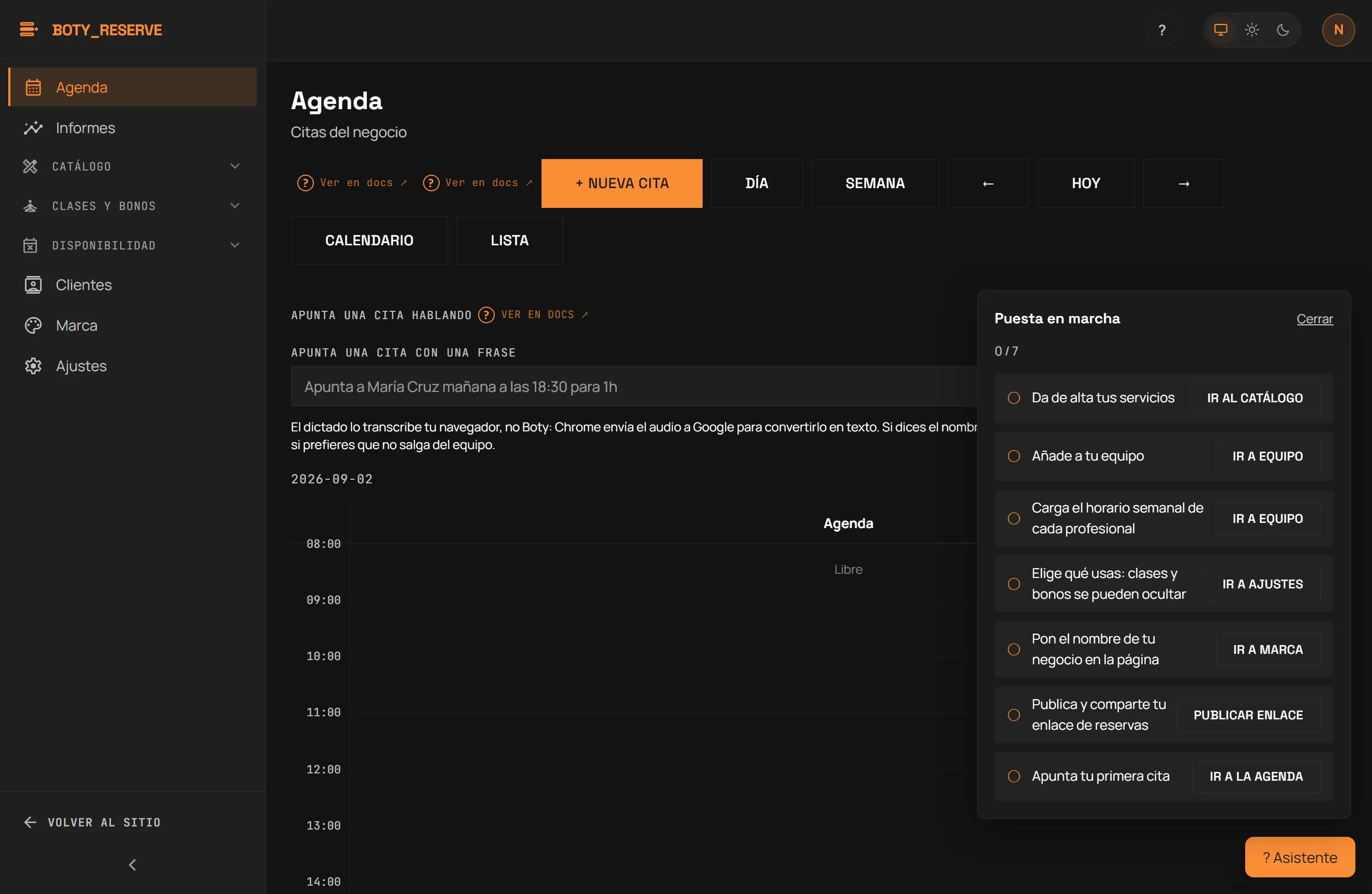Click the + Nueva Cita button
Image resolution: width=1372 pixels, height=894 pixels.
coord(622,183)
